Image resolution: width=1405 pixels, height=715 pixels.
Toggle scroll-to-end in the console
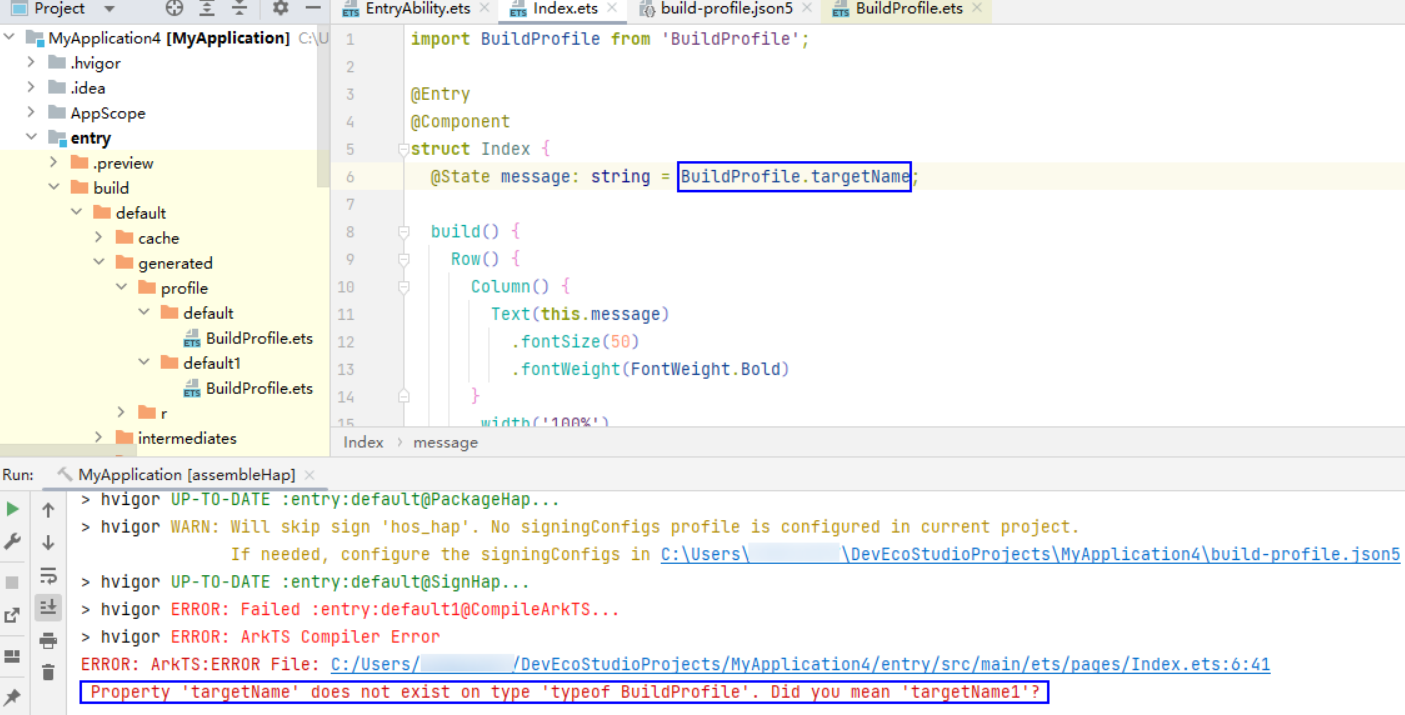pos(47,605)
